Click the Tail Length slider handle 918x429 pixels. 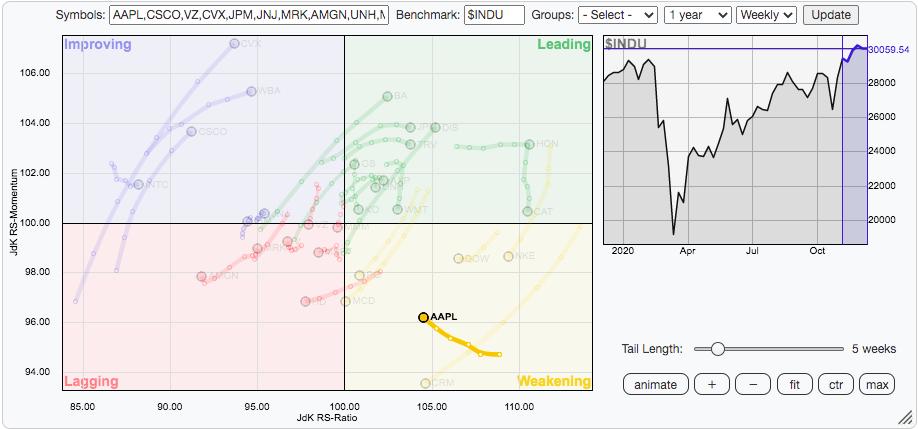coord(717,349)
